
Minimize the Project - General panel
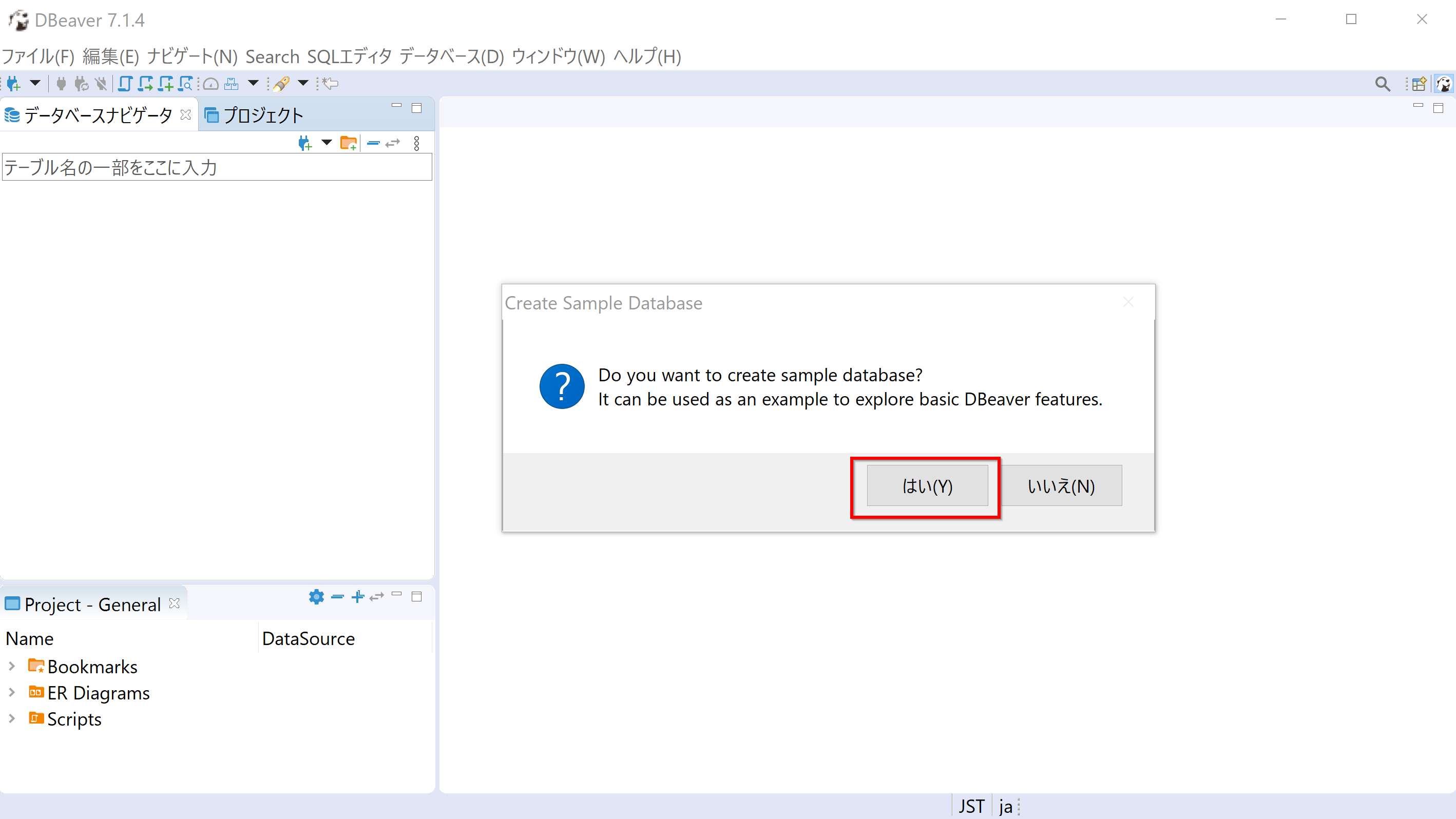coord(397,594)
